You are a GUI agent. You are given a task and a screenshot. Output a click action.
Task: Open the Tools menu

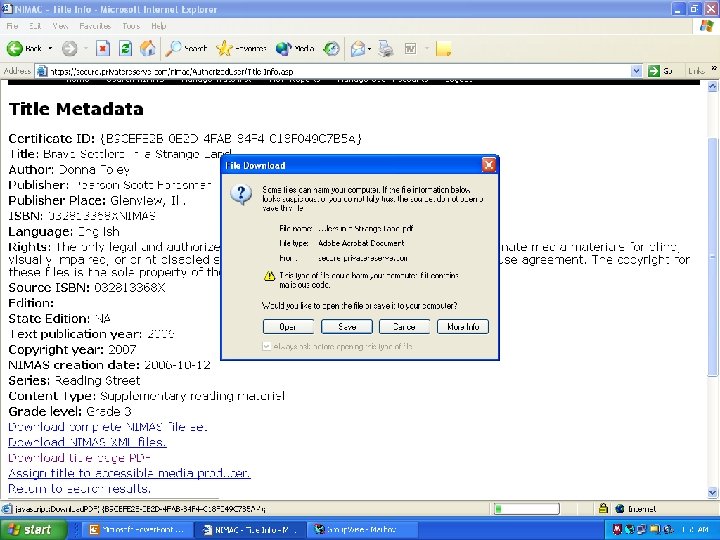pos(131,26)
